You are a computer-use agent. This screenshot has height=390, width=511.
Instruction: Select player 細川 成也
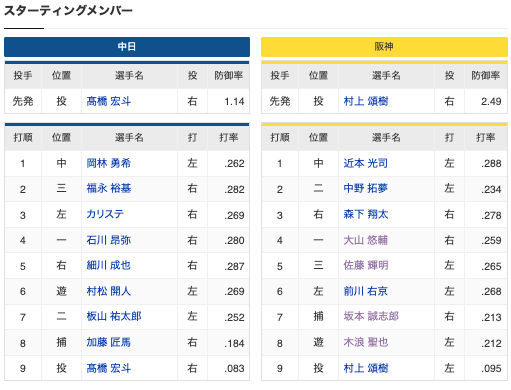point(108,266)
